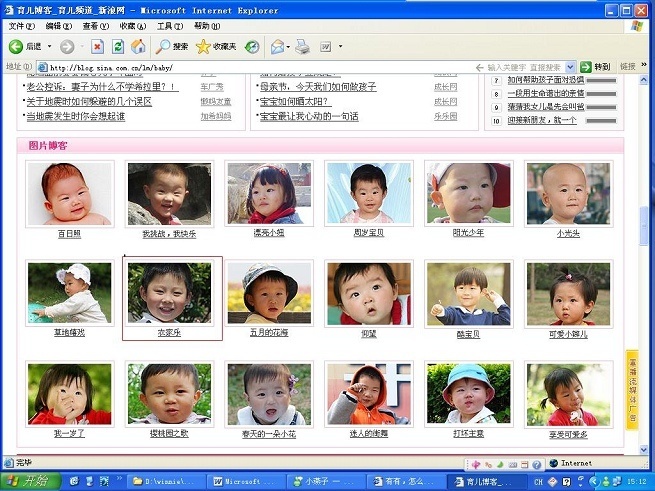The image size is (655, 491).
Task: Open the Mail icon dropdown arrow
Action: pos(288,47)
